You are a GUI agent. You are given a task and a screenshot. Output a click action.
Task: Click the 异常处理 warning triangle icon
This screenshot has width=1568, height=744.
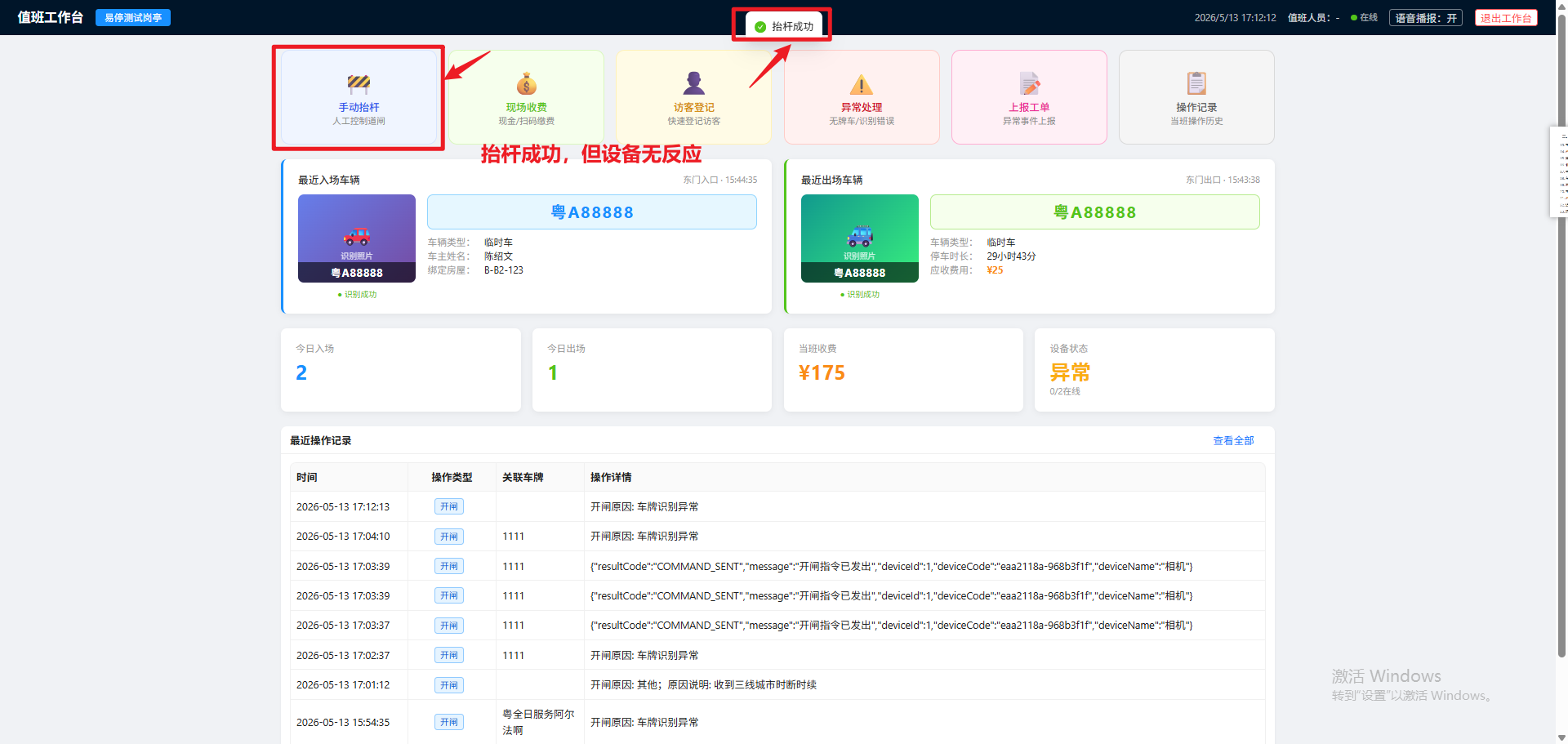coord(862,84)
